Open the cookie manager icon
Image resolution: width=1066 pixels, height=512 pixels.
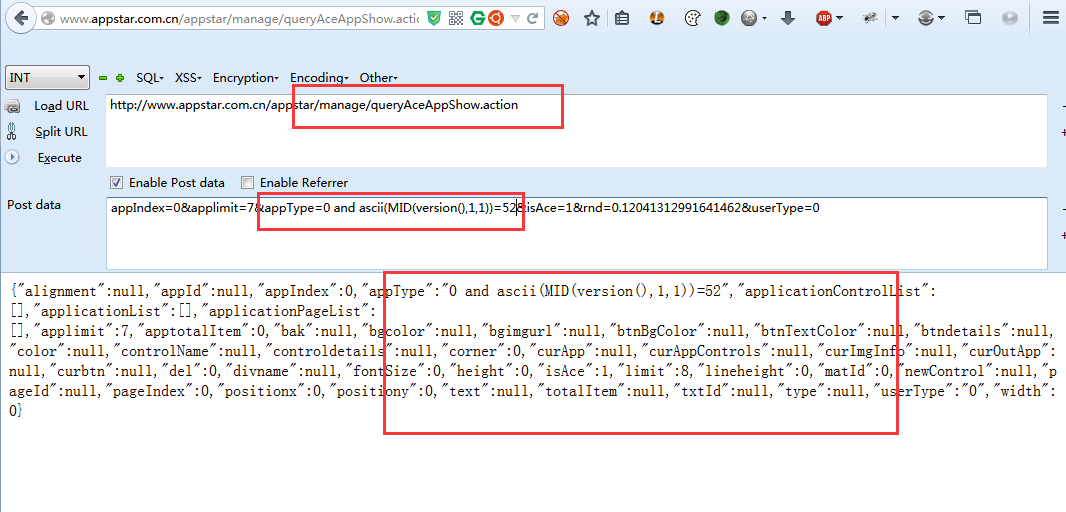pos(692,19)
